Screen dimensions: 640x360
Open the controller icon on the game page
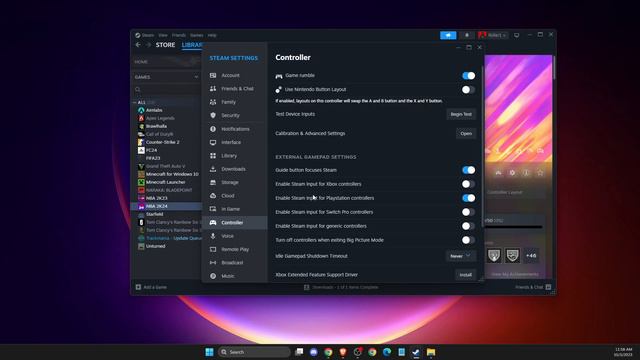click(x=498, y=173)
